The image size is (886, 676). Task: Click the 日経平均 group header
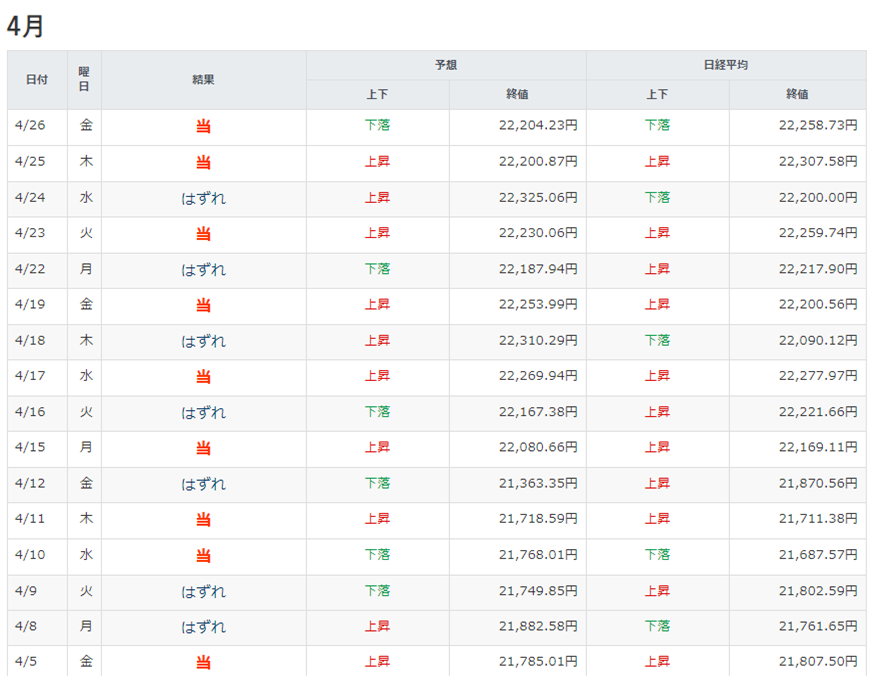726,62
